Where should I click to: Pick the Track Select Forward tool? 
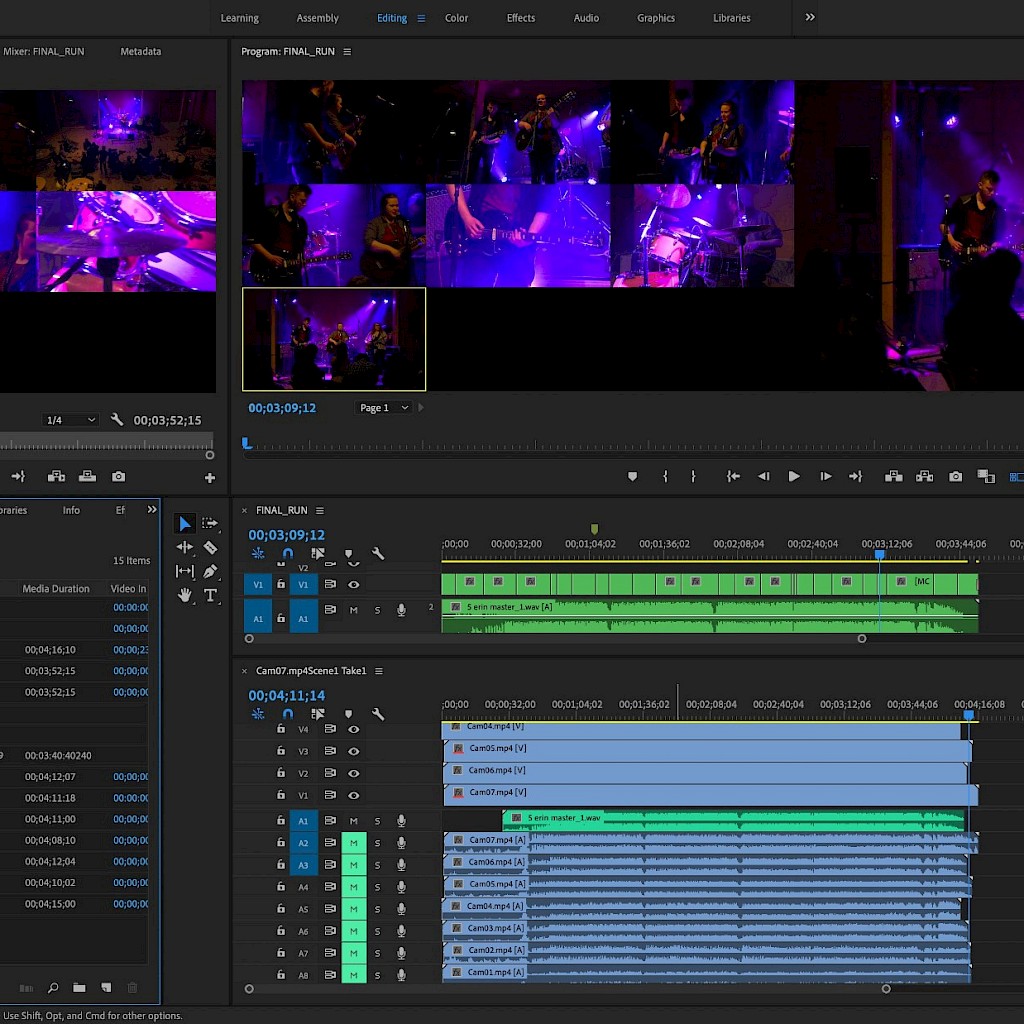pos(210,523)
